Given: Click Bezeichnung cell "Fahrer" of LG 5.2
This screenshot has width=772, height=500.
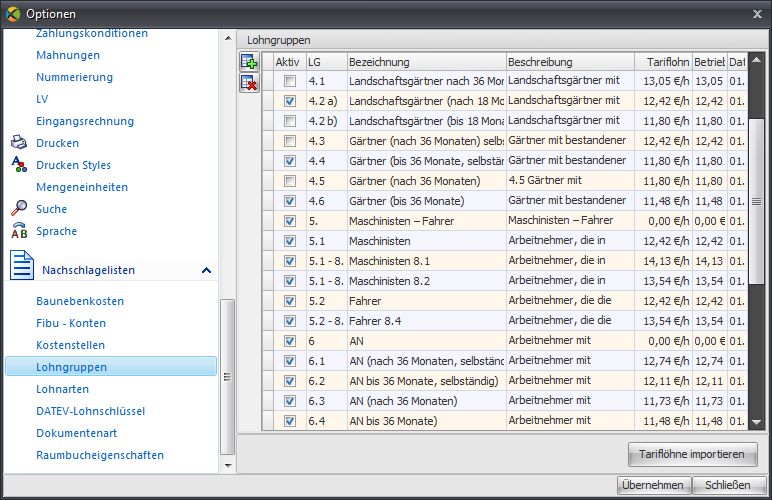Looking at the screenshot, I should (427, 301).
